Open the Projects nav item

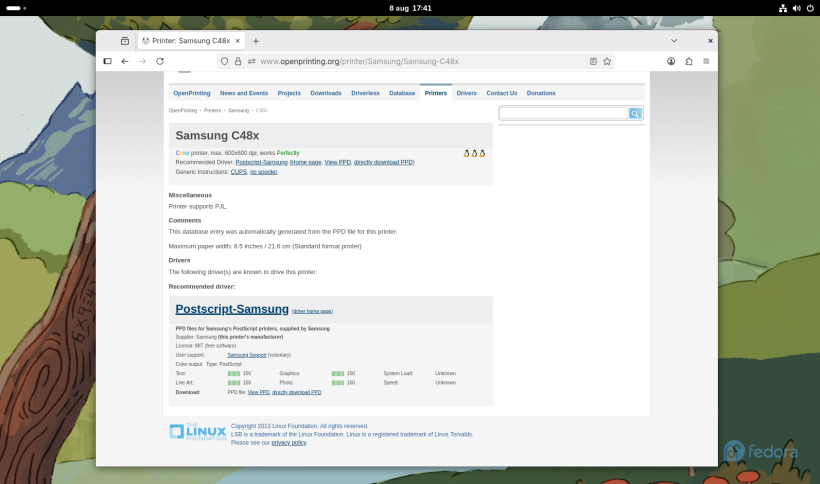(289, 93)
